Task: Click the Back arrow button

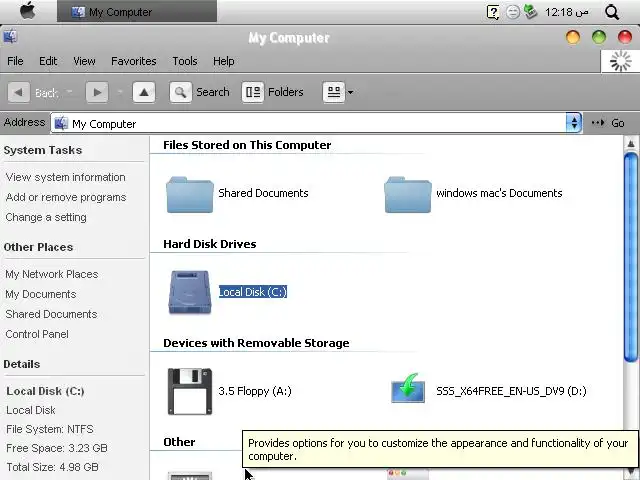Action: coord(18,92)
